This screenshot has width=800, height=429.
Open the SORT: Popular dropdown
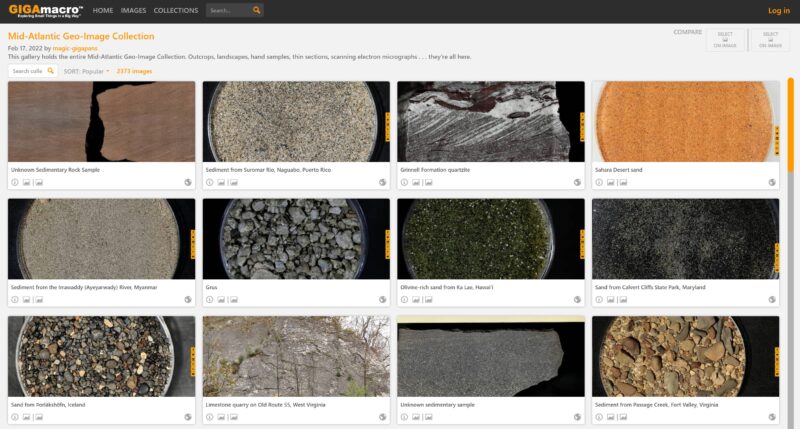[x=87, y=71]
